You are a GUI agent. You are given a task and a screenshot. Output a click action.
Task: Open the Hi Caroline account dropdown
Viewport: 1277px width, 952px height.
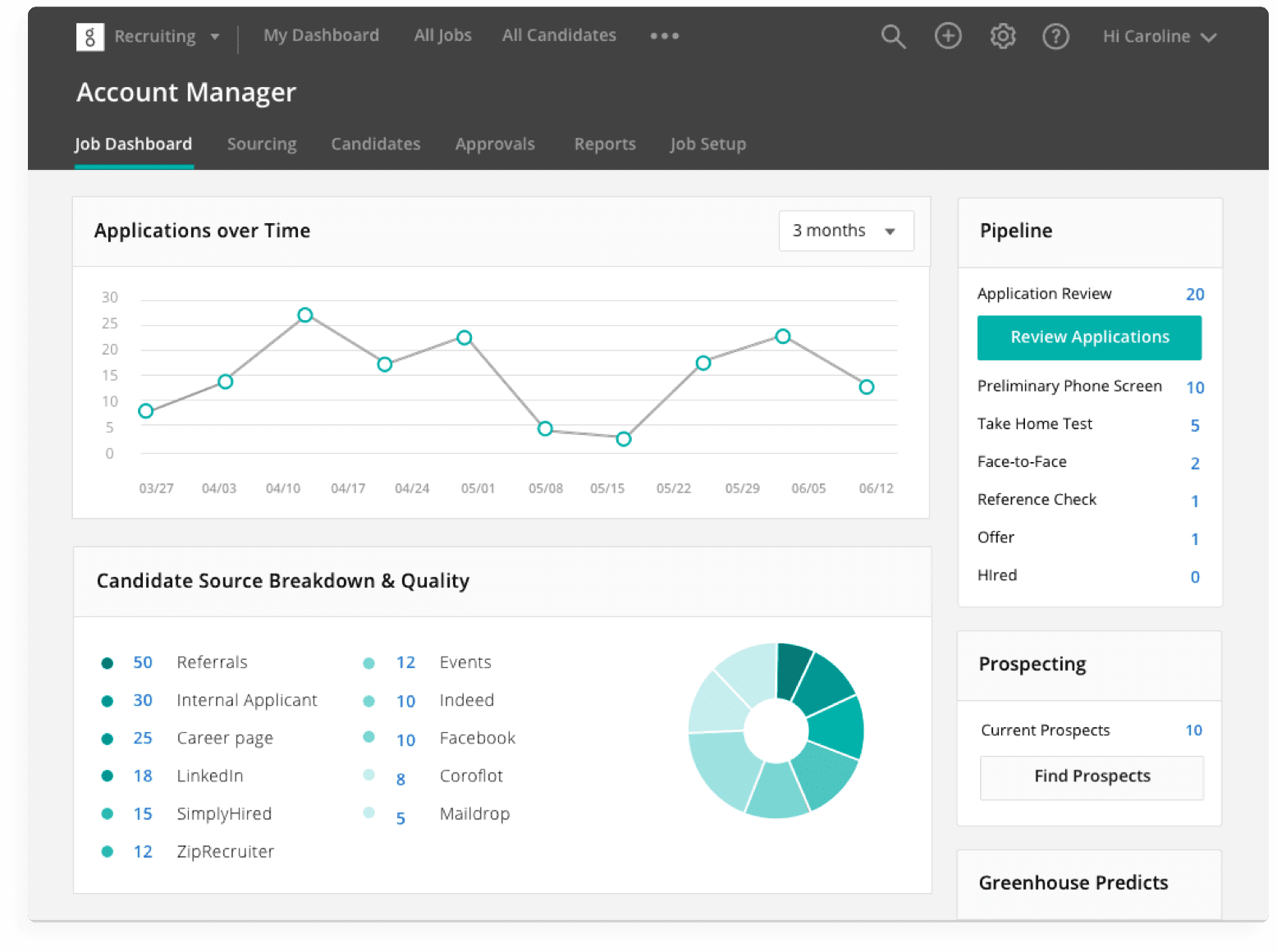[1159, 36]
